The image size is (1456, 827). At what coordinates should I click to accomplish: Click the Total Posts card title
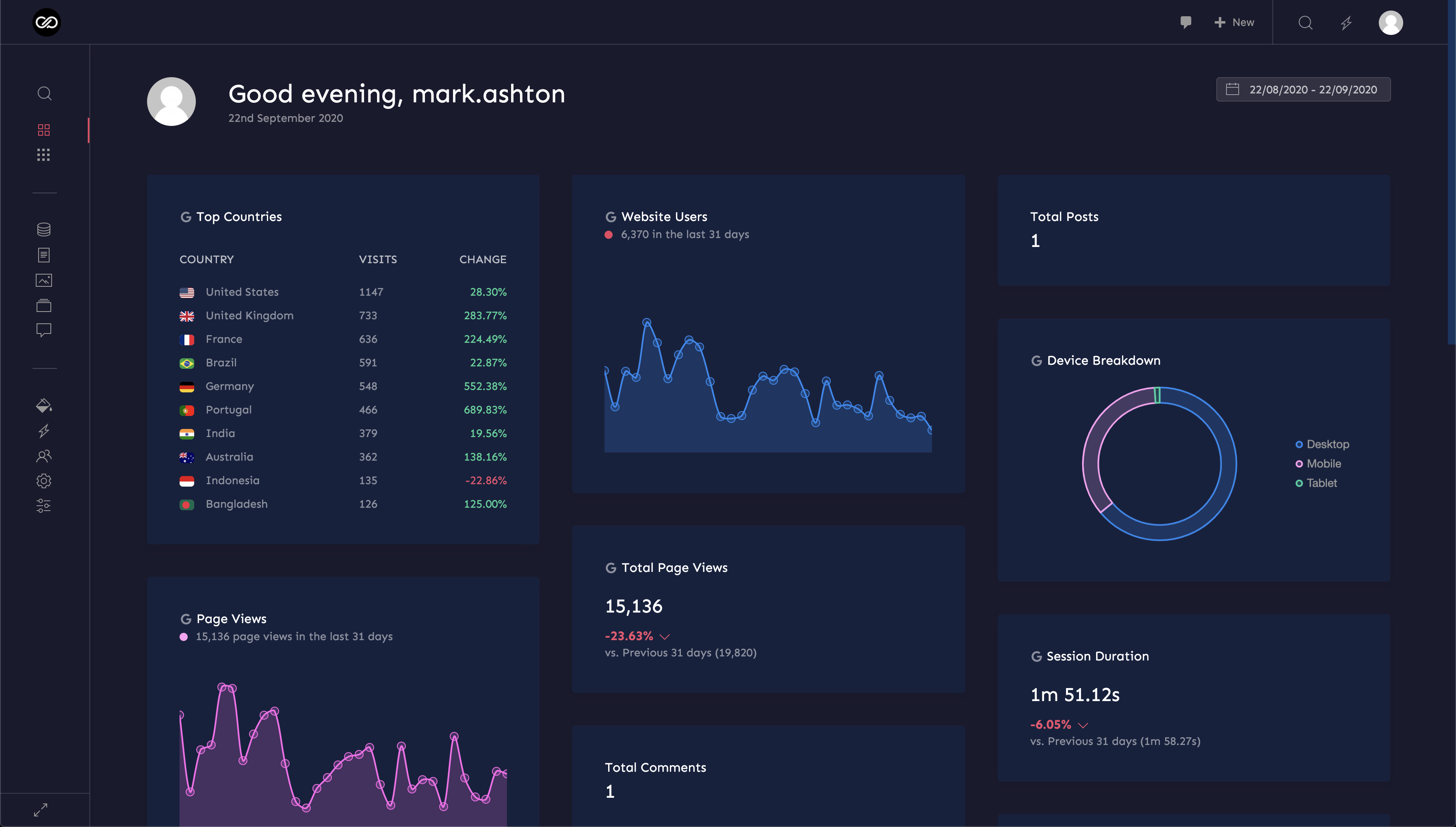click(x=1064, y=217)
